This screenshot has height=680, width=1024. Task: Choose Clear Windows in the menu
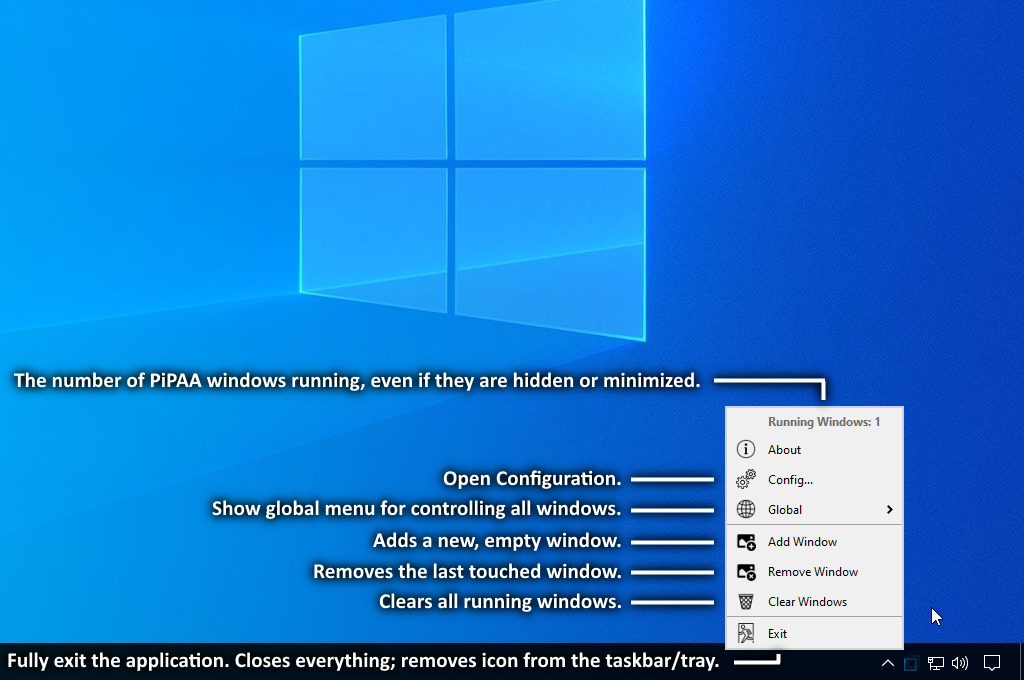[x=814, y=602]
